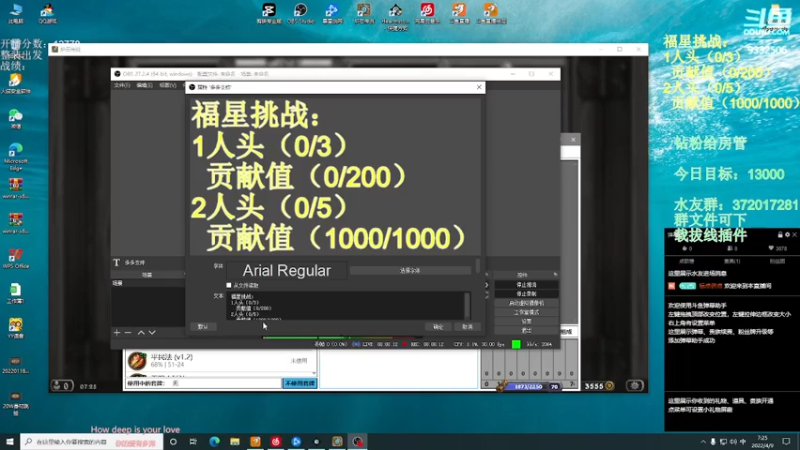Open the game settings gear icon
This screenshot has height=450, width=800.
(635, 386)
